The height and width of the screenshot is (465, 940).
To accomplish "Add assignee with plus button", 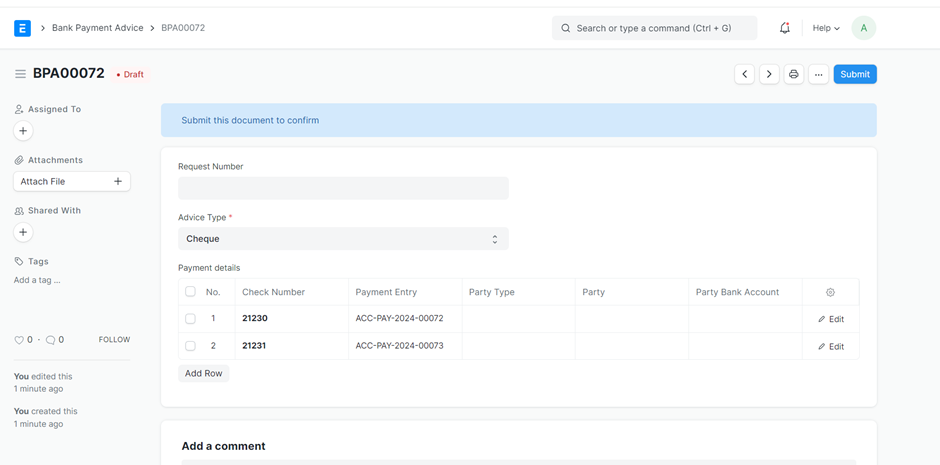I will click(23, 131).
